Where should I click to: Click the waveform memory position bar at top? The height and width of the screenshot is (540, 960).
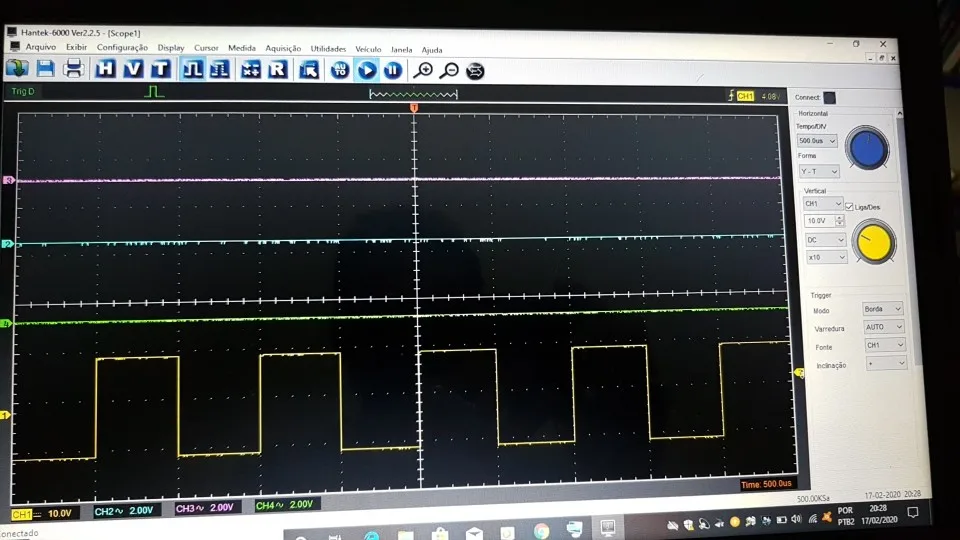click(x=413, y=94)
